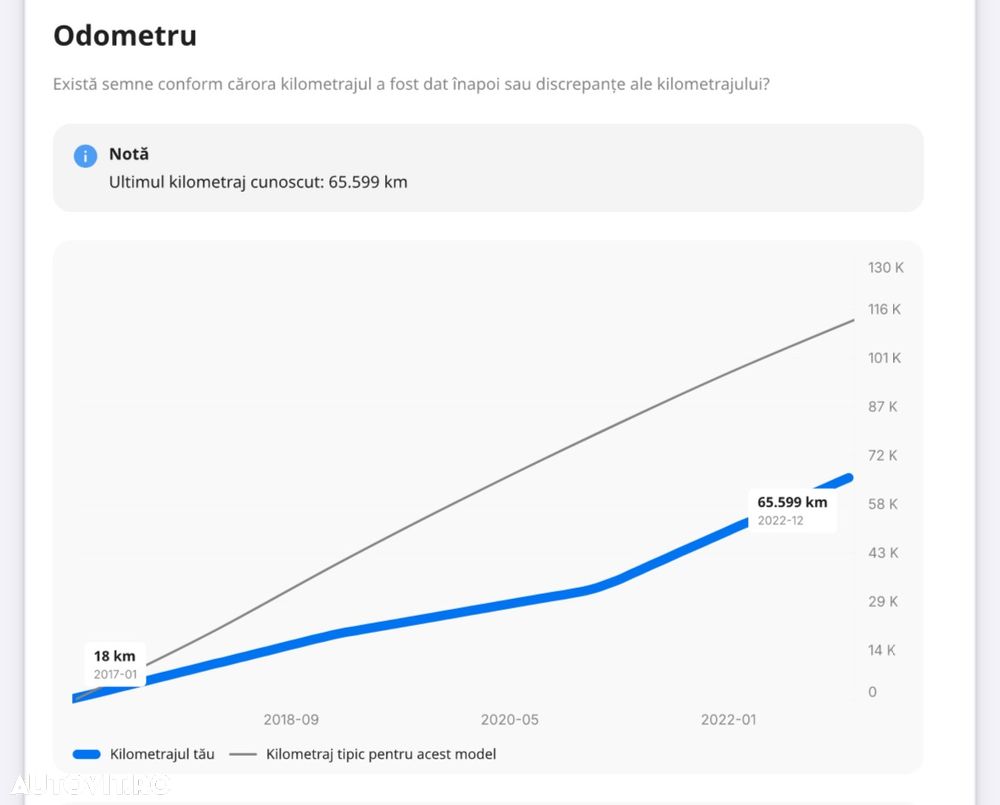This screenshot has height=805, width=1000.
Task: Toggle the "Kilometraj tipic pentru acest model" legend label
Action: (x=381, y=754)
